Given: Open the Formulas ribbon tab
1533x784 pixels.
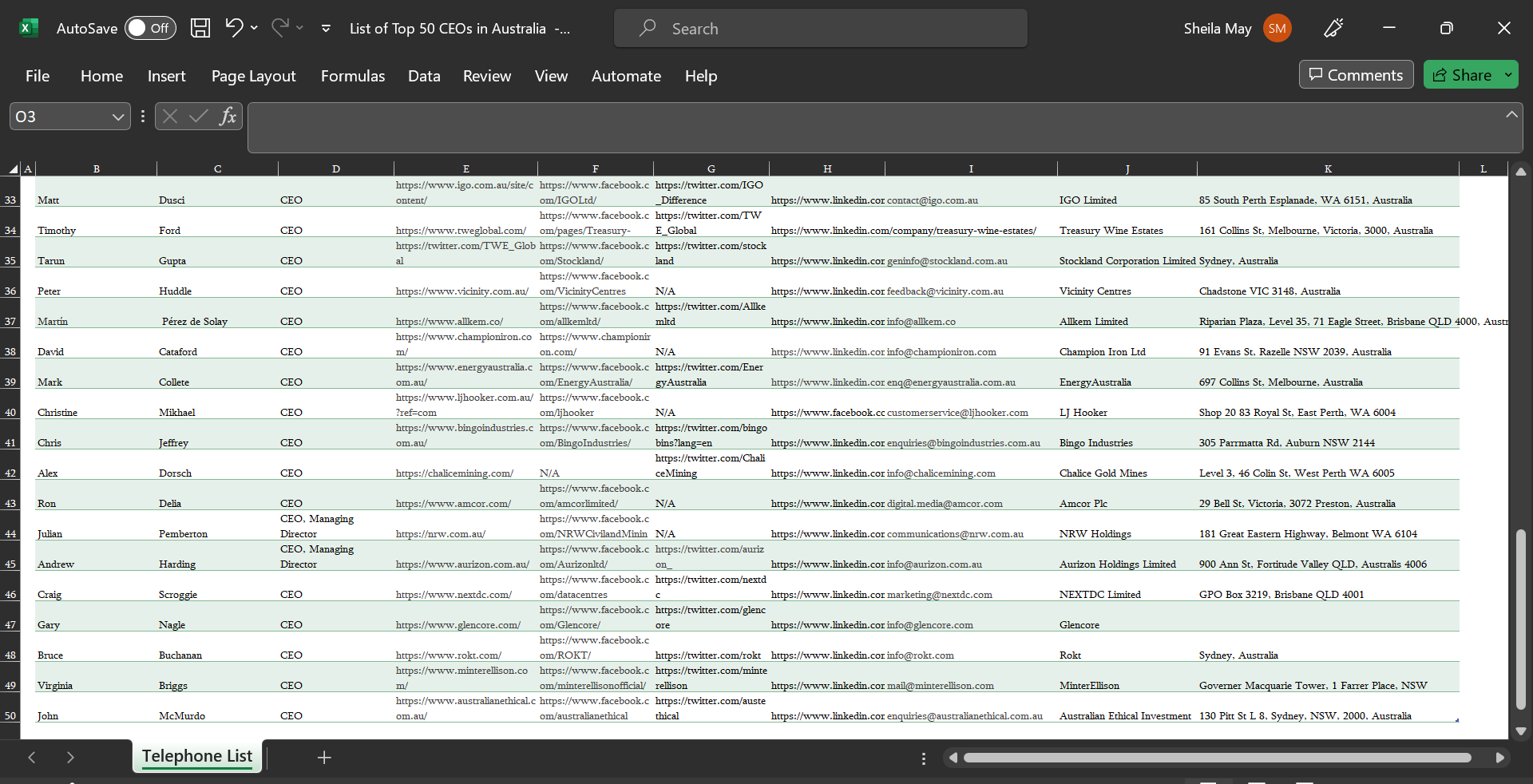Looking at the screenshot, I should (352, 76).
